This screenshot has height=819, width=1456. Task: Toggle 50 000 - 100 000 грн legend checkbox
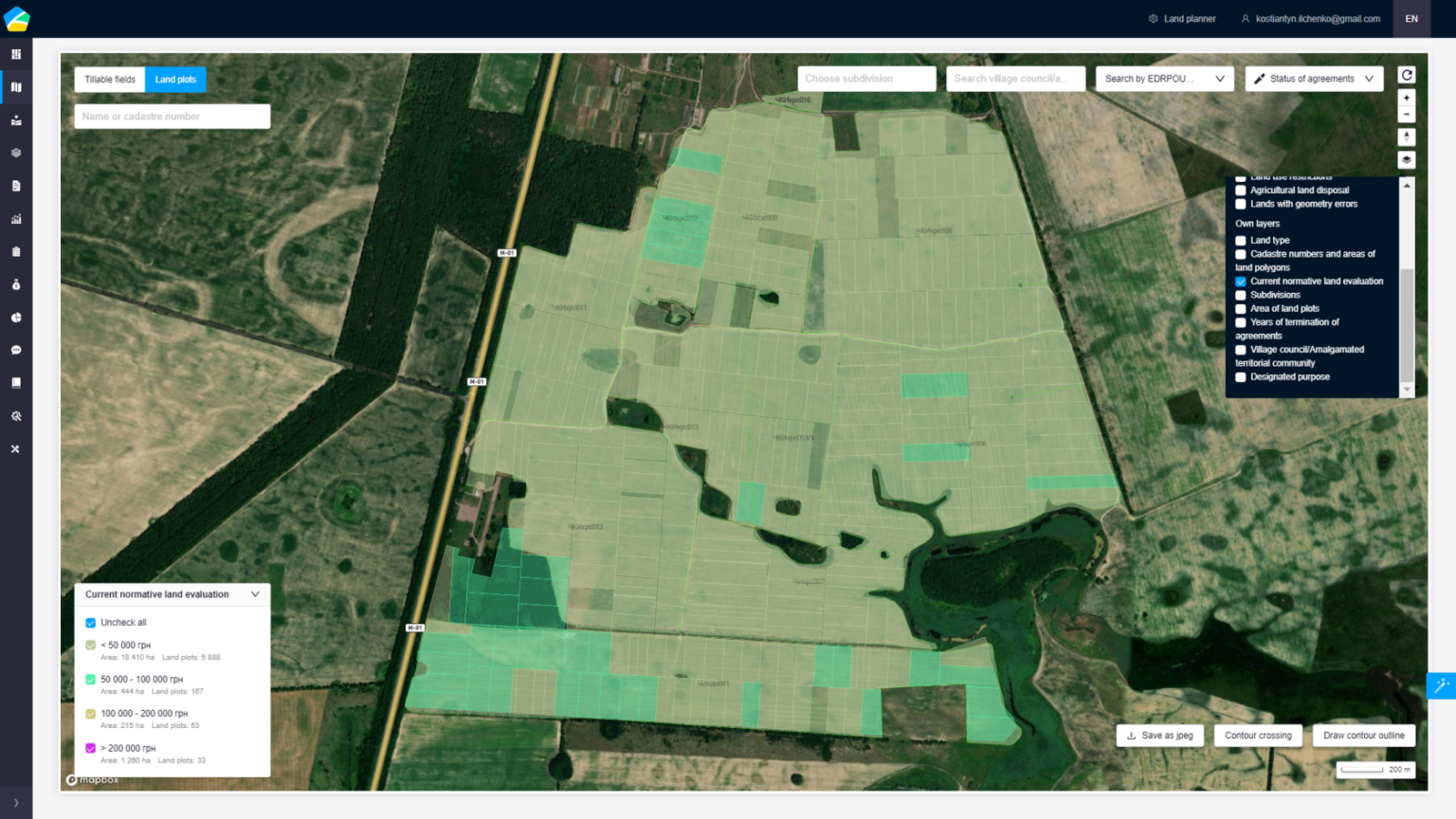click(x=91, y=680)
